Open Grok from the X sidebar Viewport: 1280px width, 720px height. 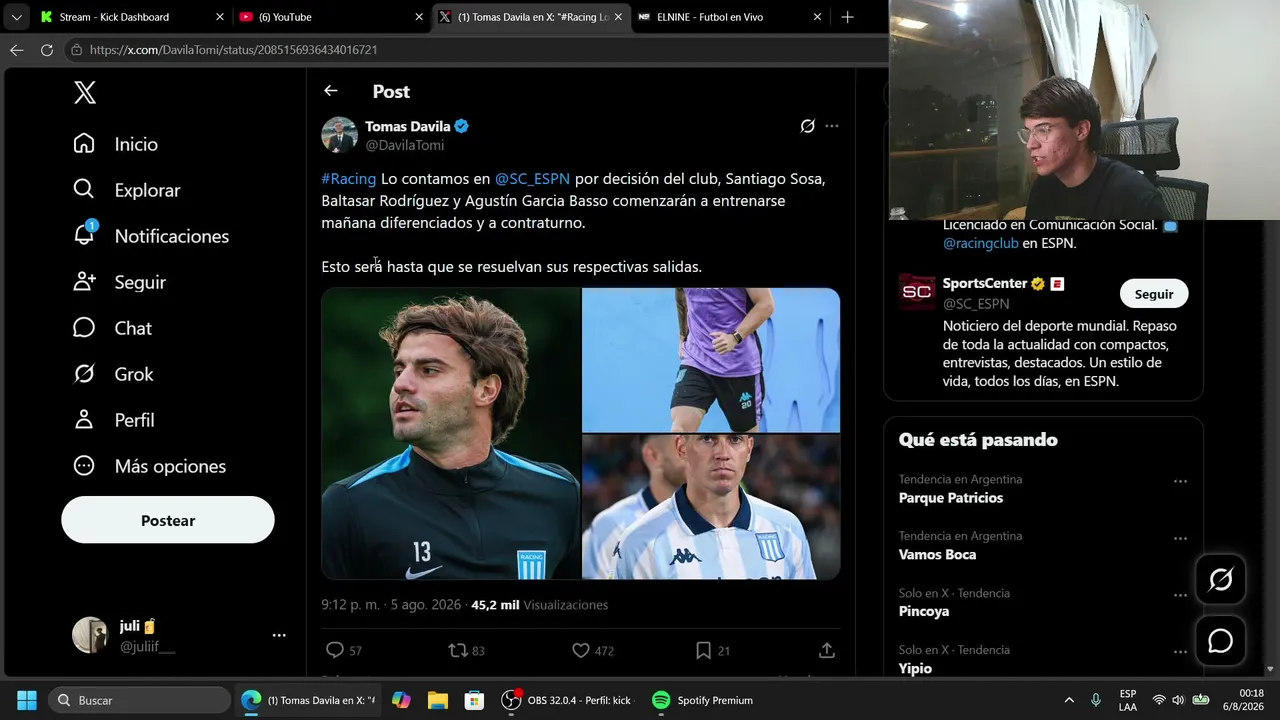114,374
